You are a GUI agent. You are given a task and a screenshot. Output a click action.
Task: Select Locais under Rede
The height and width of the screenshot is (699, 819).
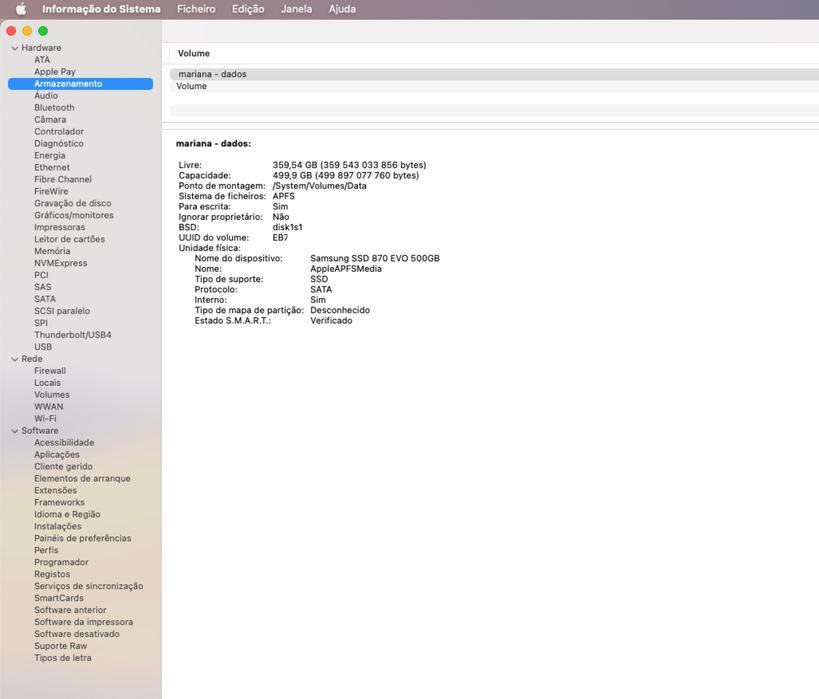[x=48, y=383]
